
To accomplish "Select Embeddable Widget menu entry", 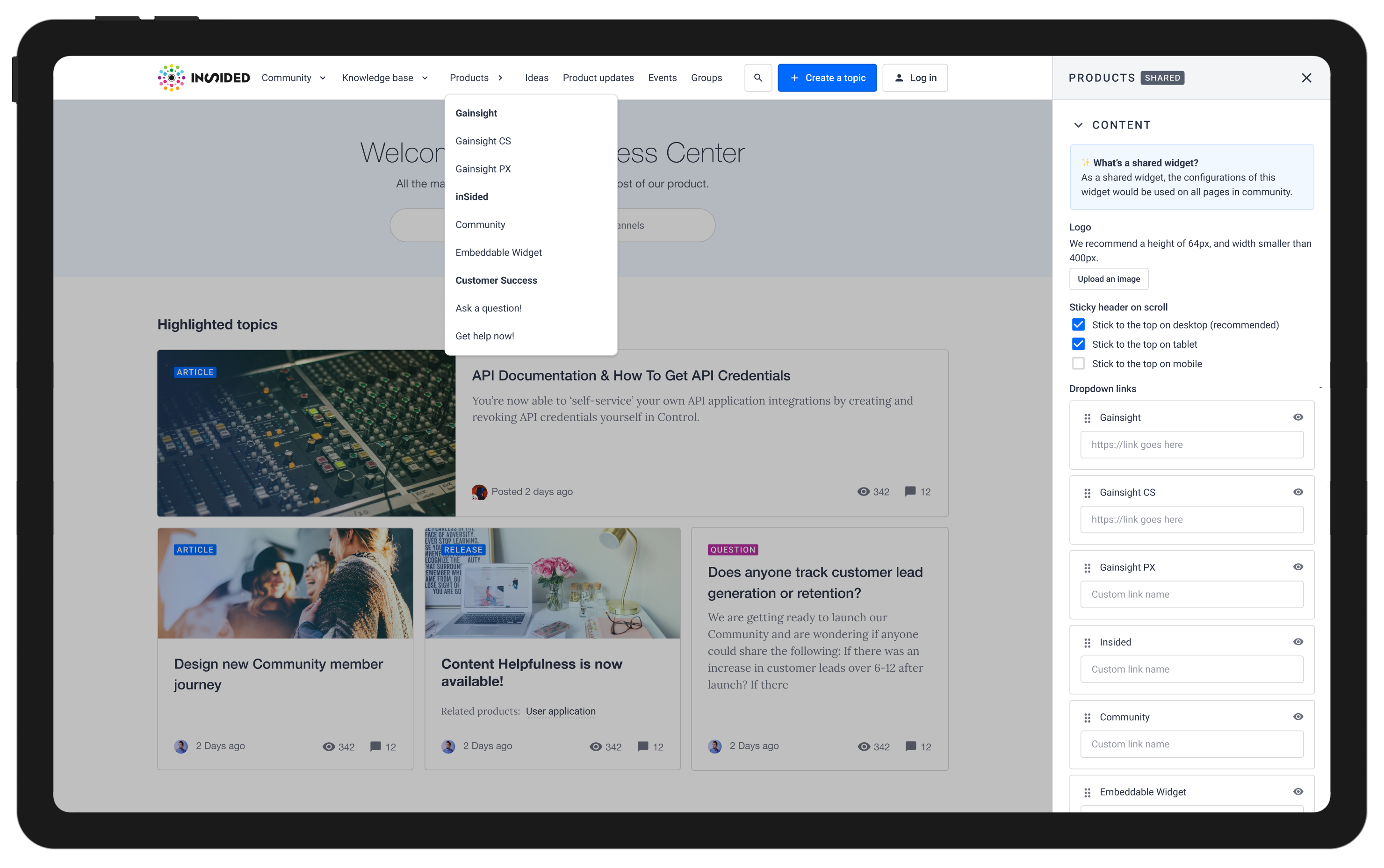I will click(498, 252).
